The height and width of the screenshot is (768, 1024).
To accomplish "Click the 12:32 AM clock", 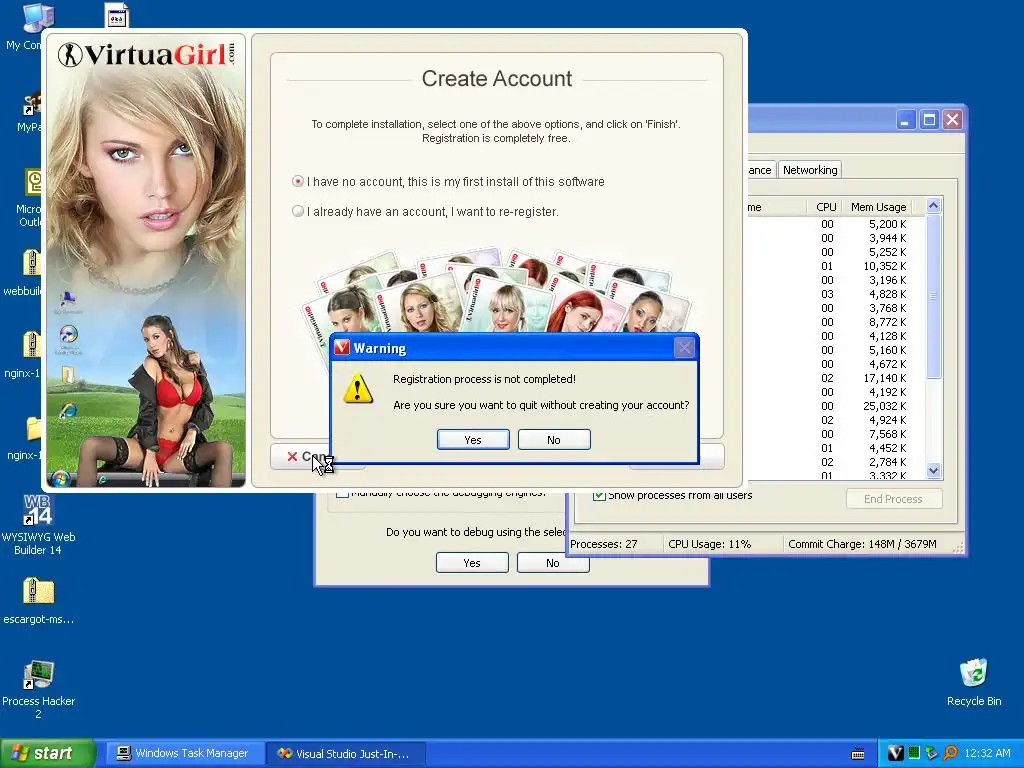I will pos(987,753).
